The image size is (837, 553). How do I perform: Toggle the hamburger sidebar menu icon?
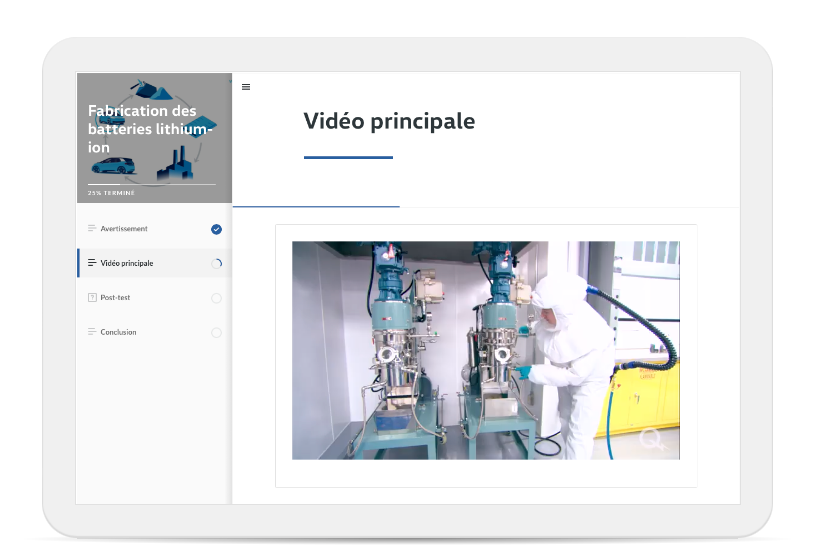pyautogui.click(x=246, y=87)
